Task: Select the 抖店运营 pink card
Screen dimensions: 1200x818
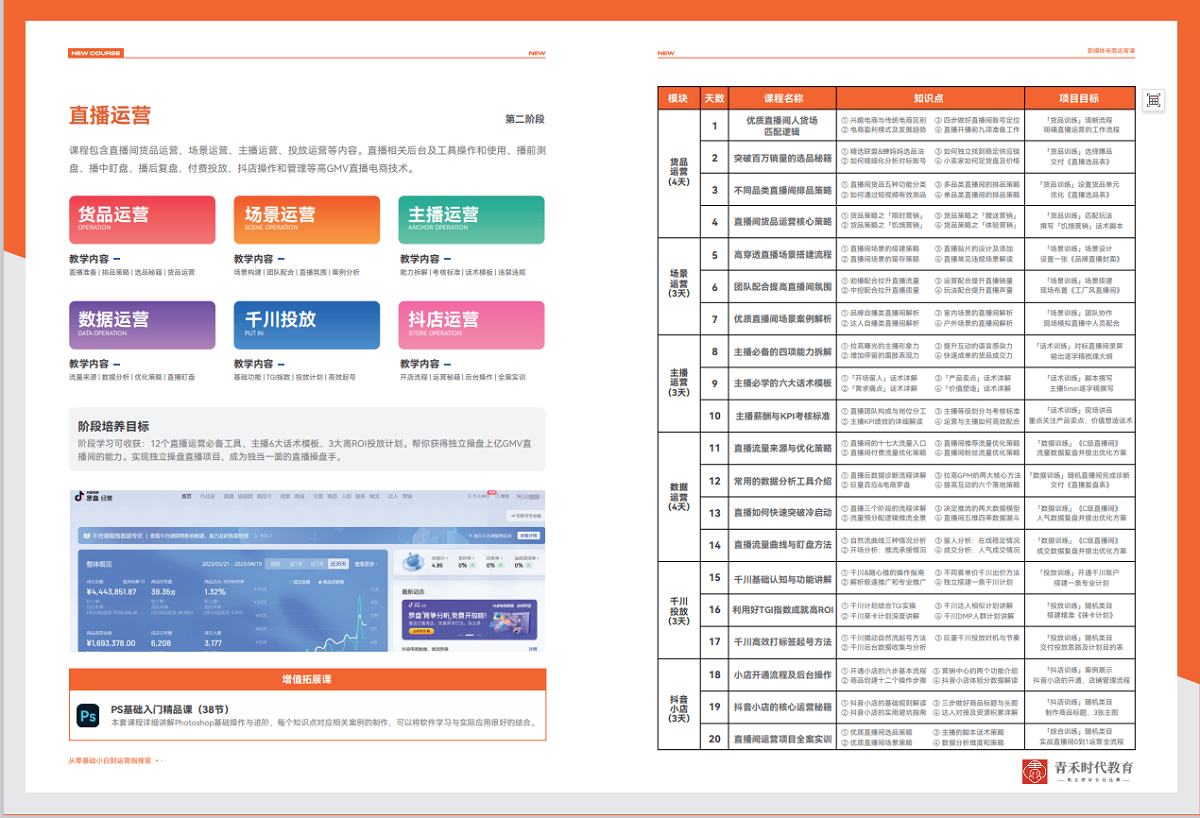Action: click(x=472, y=324)
